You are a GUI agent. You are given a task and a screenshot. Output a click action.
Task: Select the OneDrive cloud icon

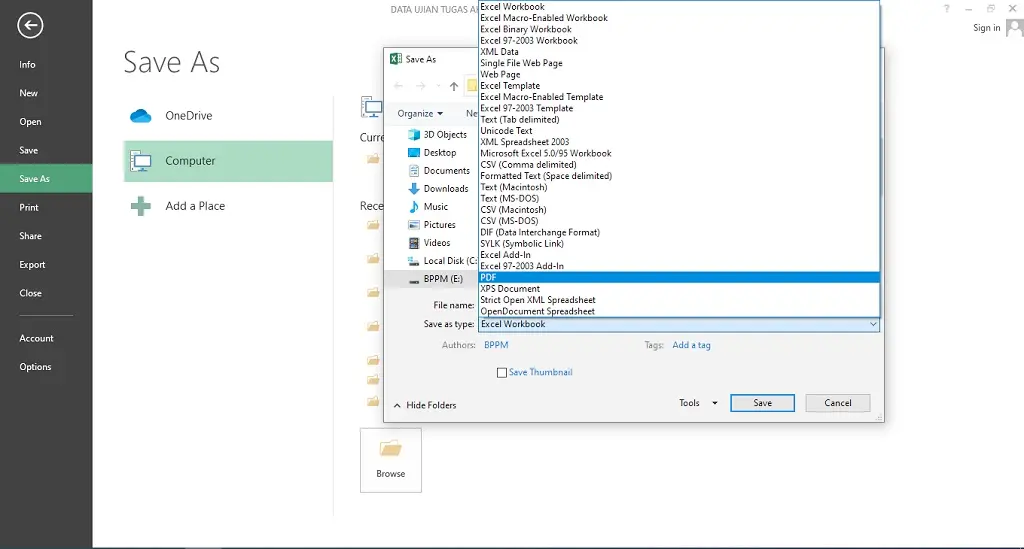[x=140, y=116]
